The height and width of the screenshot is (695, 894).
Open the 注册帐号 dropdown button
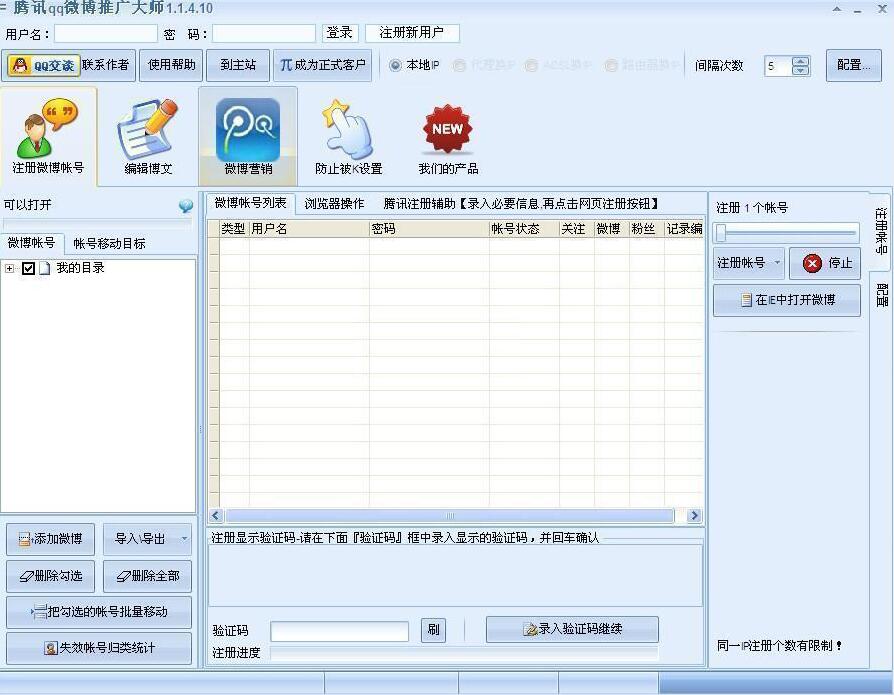point(749,263)
